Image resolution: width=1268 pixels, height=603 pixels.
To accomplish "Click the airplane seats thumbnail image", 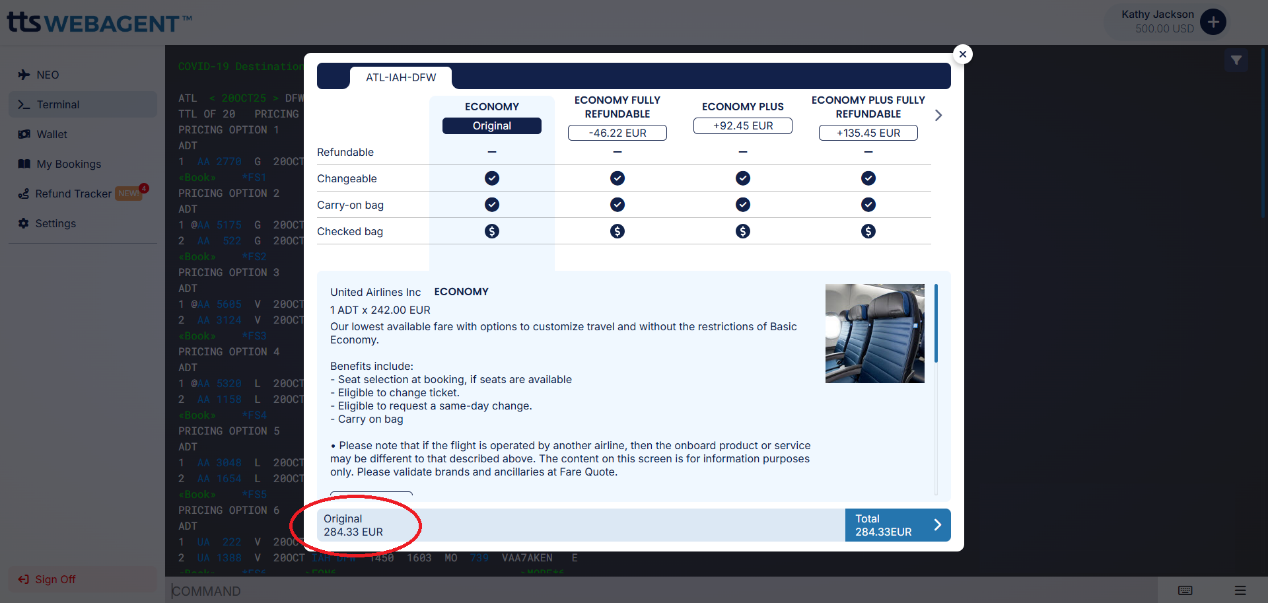I will [x=875, y=334].
